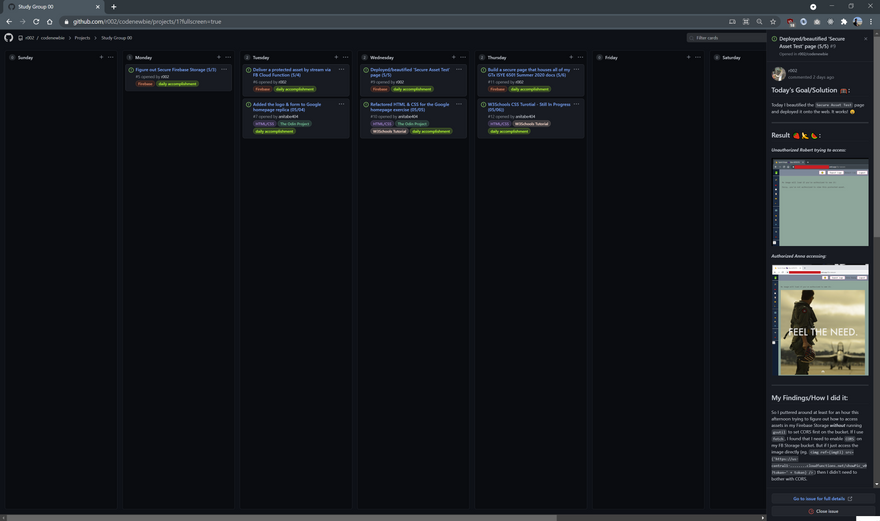Open the 'FEEL THE NEED' screenshot image
The width and height of the screenshot is (880, 521).
[820, 320]
